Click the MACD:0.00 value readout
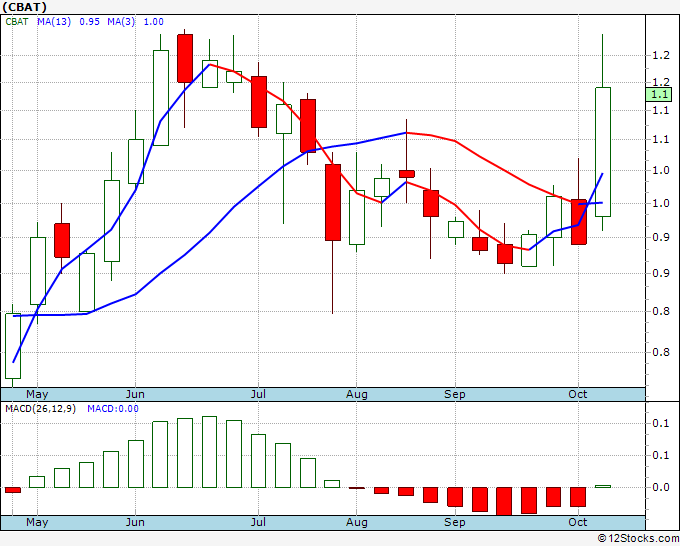 pos(113,409)
